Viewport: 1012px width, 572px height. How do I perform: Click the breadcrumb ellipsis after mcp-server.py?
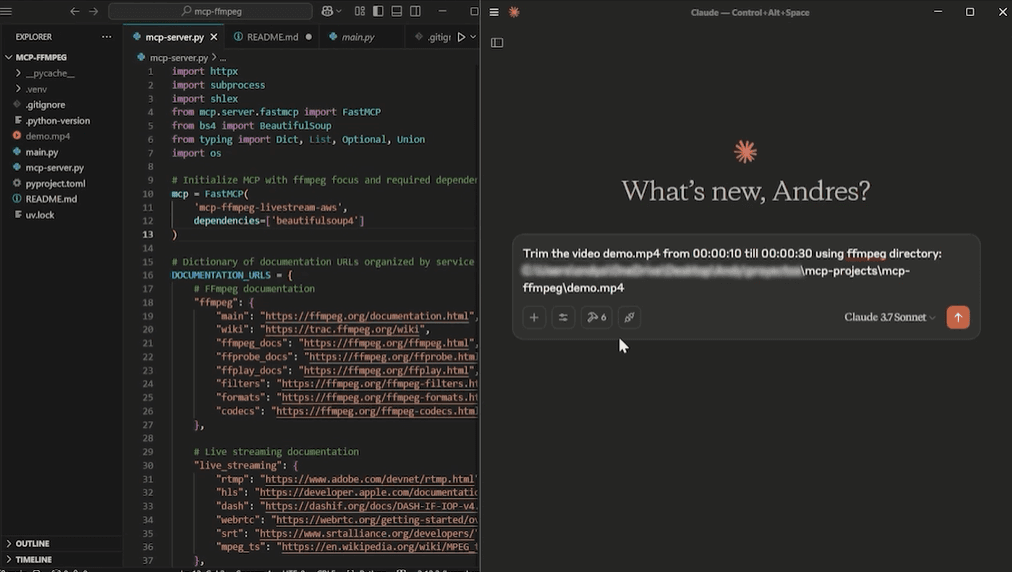223,57
